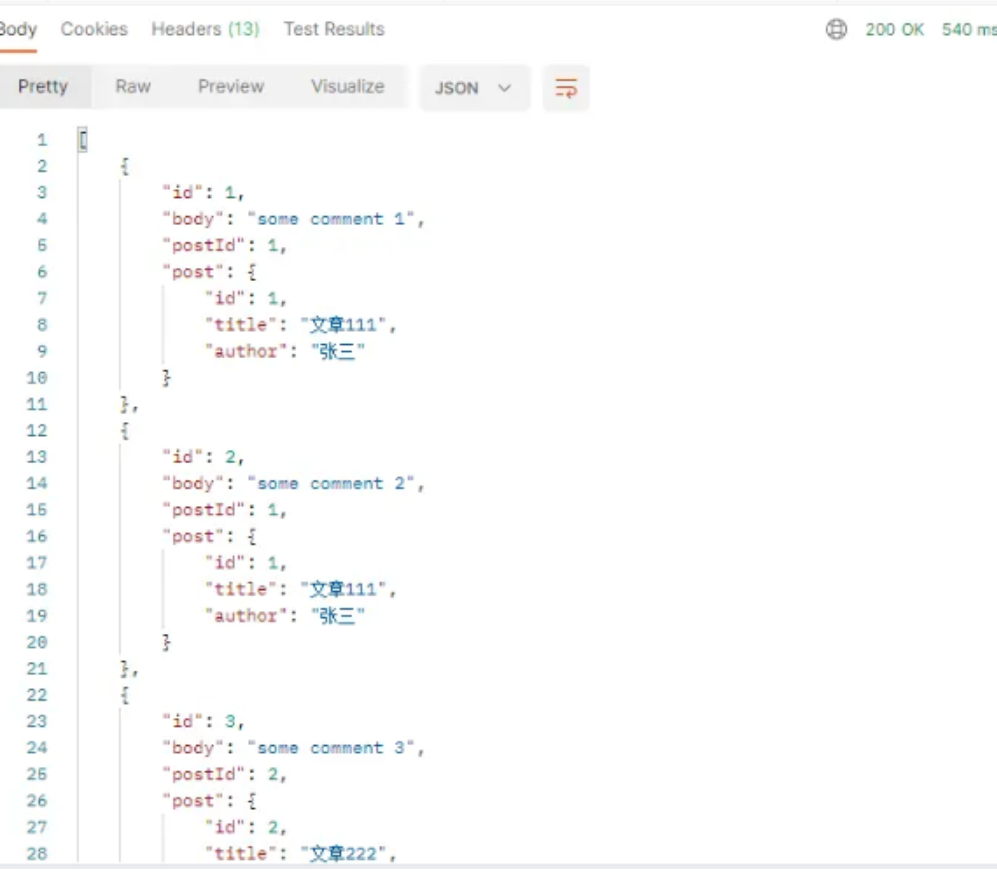Select the Preview view

tap(231, 86)
